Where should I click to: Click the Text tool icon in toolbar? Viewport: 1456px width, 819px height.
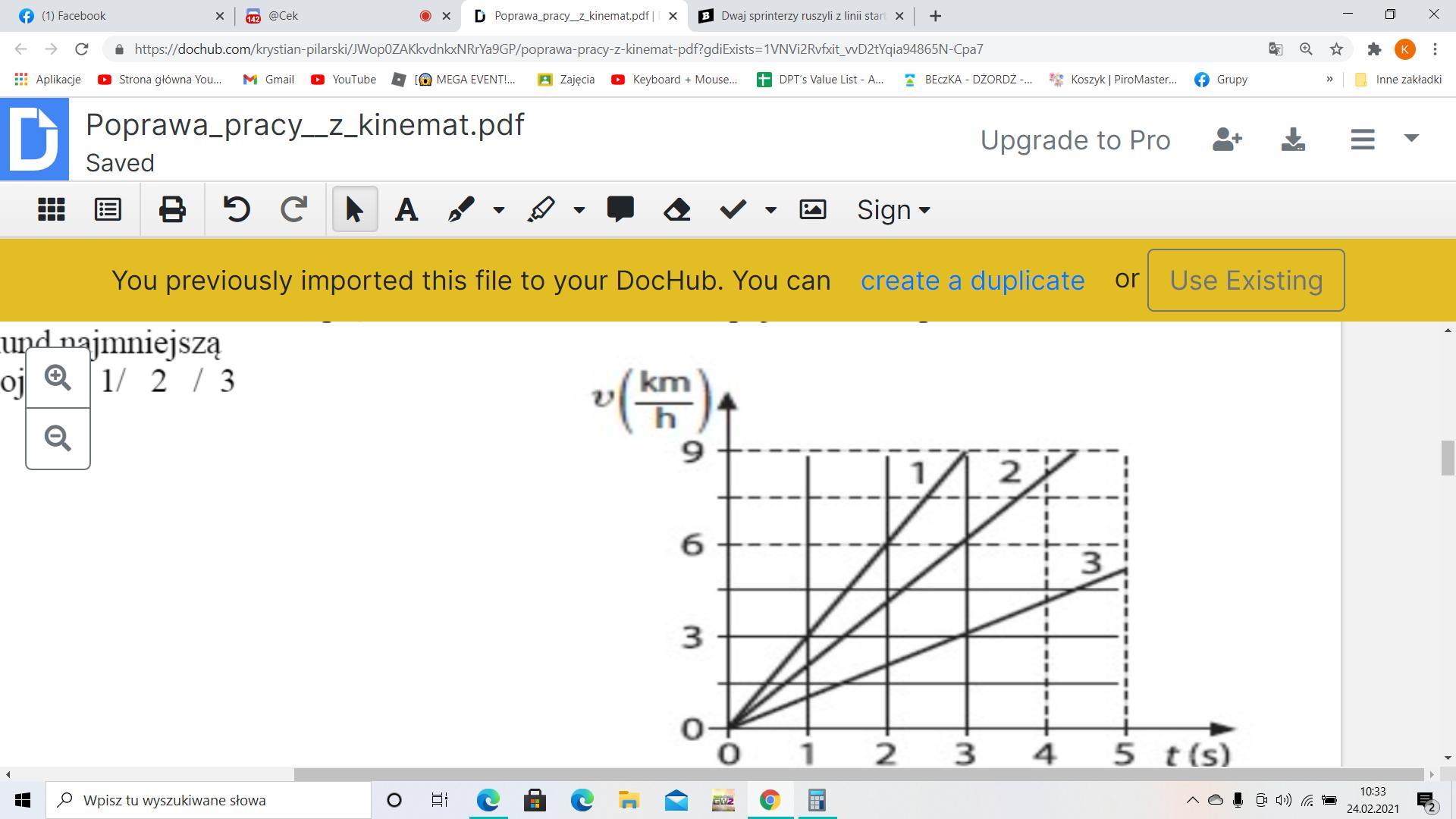click(404, 210)
